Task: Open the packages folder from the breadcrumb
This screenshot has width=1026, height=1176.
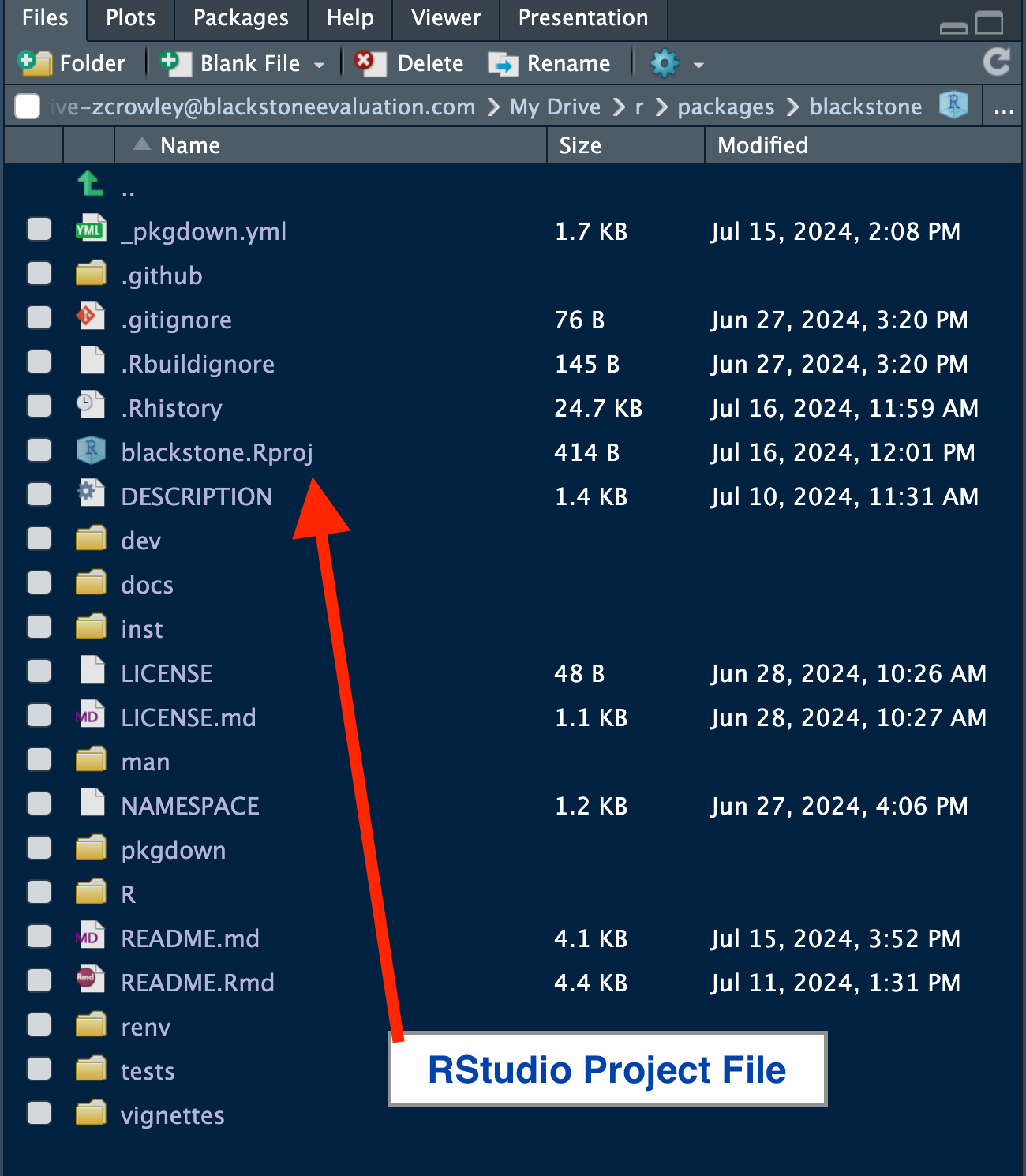Action: 725,106
